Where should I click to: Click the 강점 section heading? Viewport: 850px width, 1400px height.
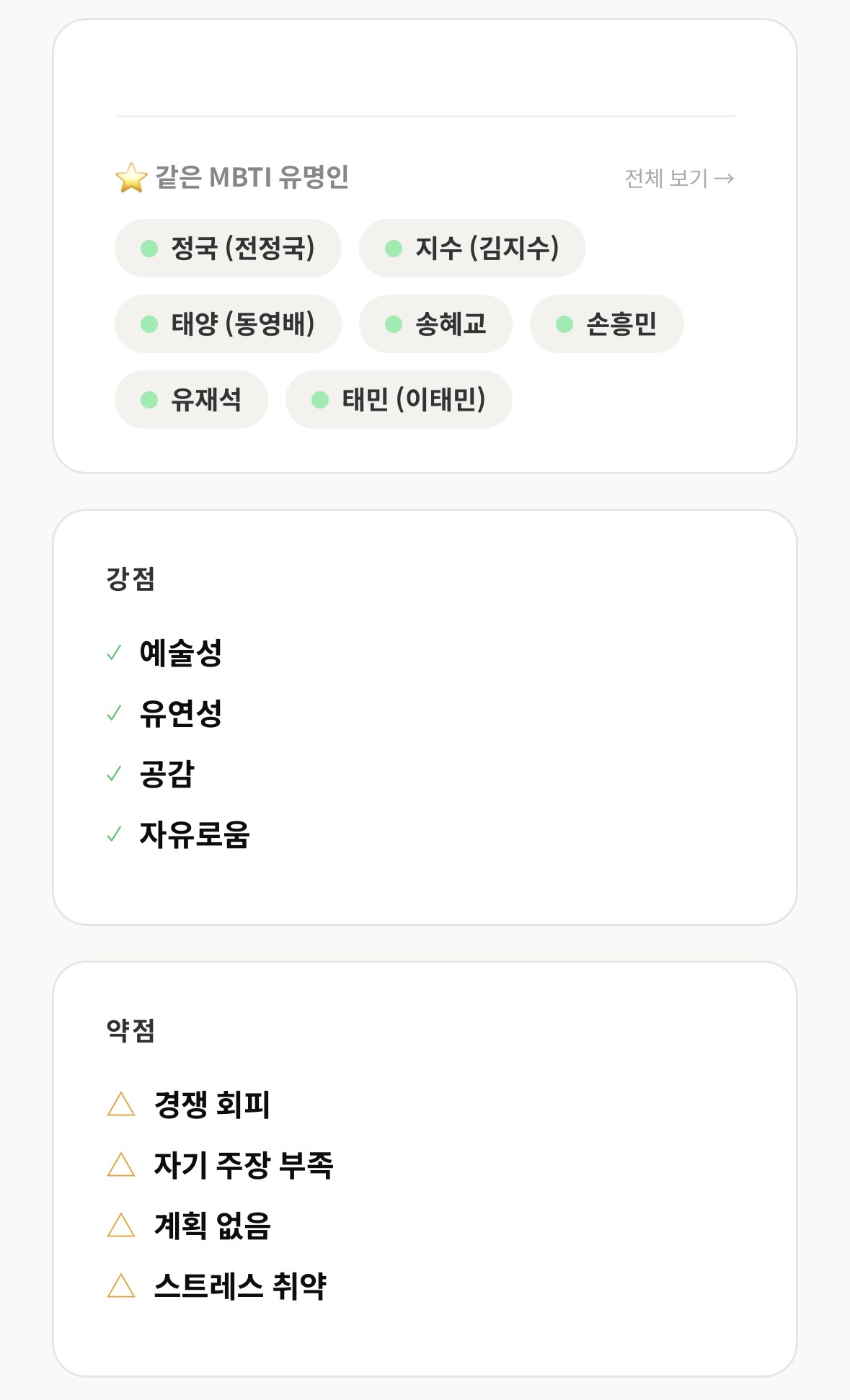(130, 579)
